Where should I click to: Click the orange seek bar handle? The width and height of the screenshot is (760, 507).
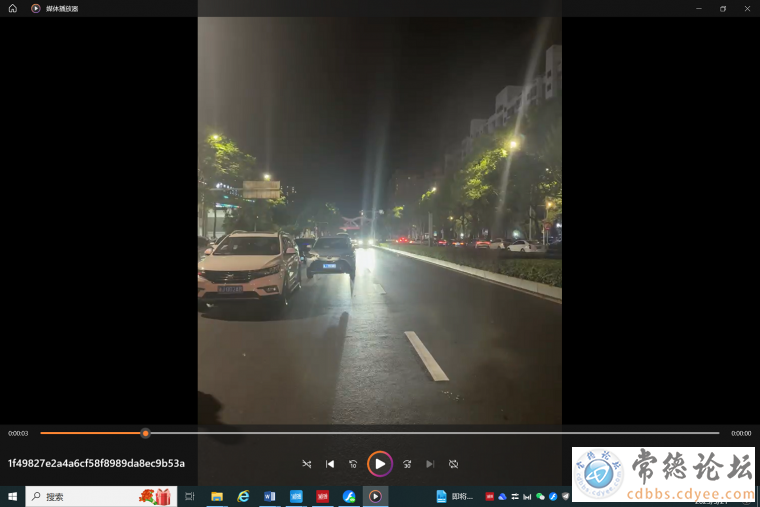point(145,433)
